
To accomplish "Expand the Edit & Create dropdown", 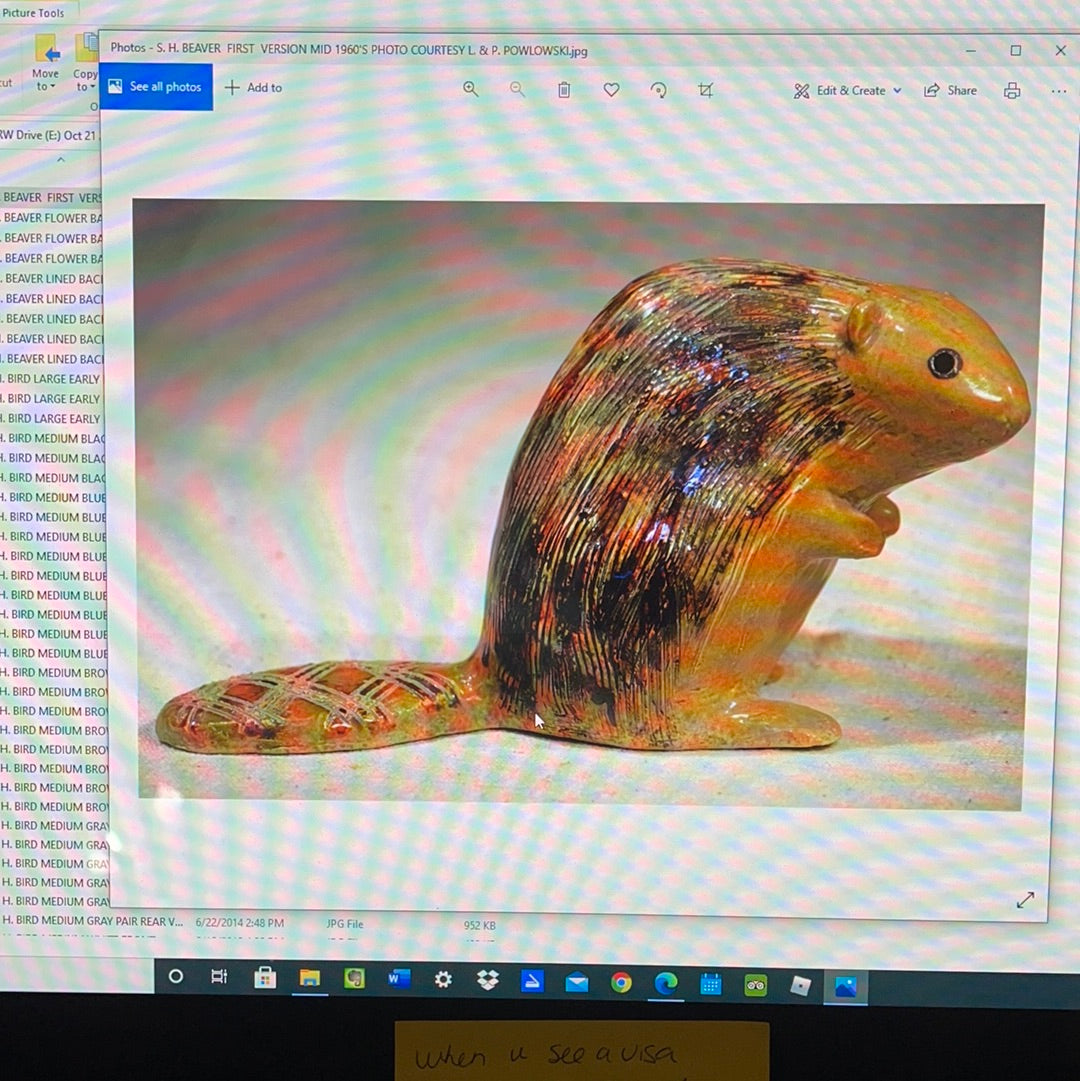I will [x=848, y=90].
